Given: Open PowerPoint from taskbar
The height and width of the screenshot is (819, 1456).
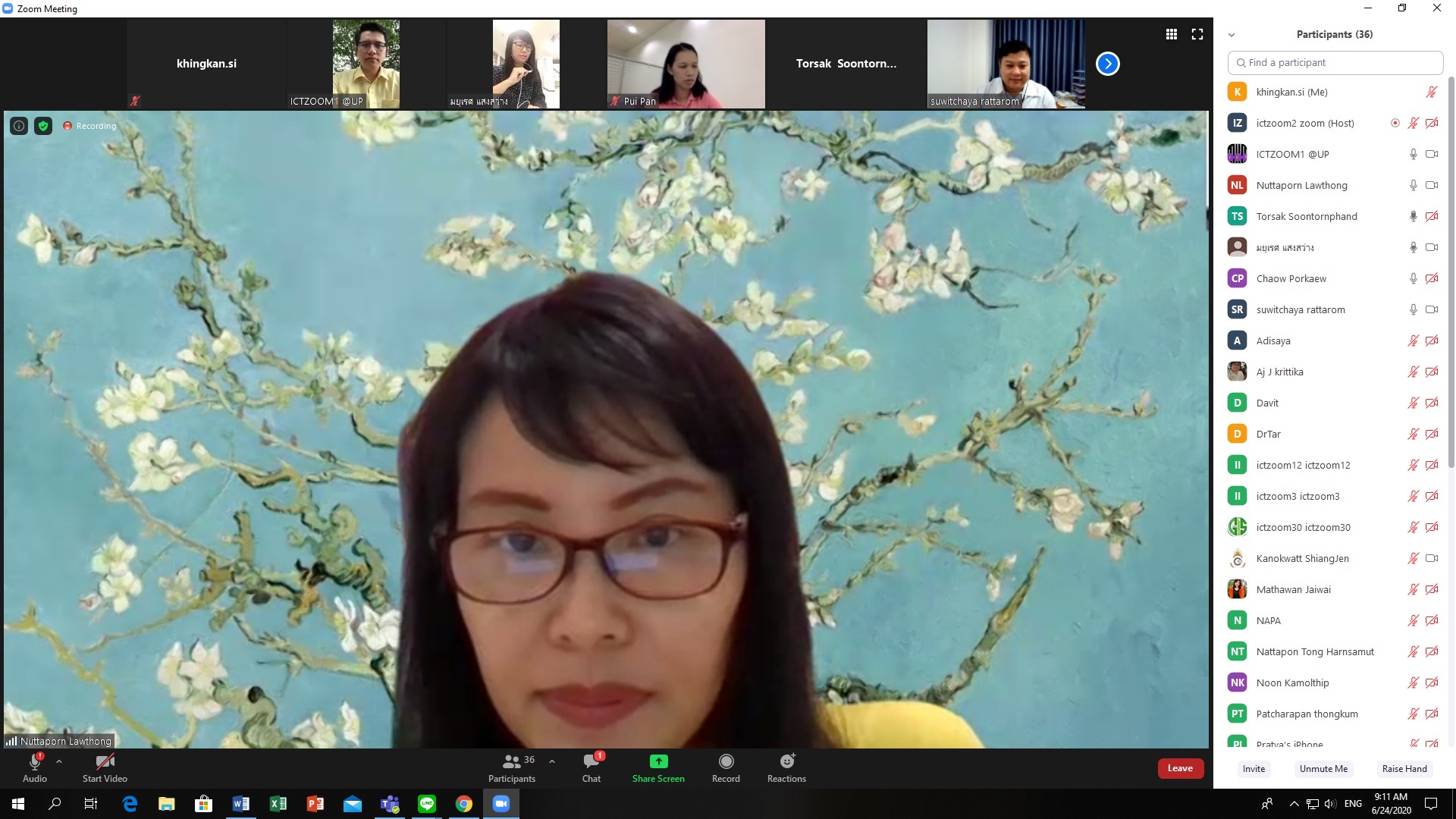Looking at the screenshot, I should click(x=315, y=804).
